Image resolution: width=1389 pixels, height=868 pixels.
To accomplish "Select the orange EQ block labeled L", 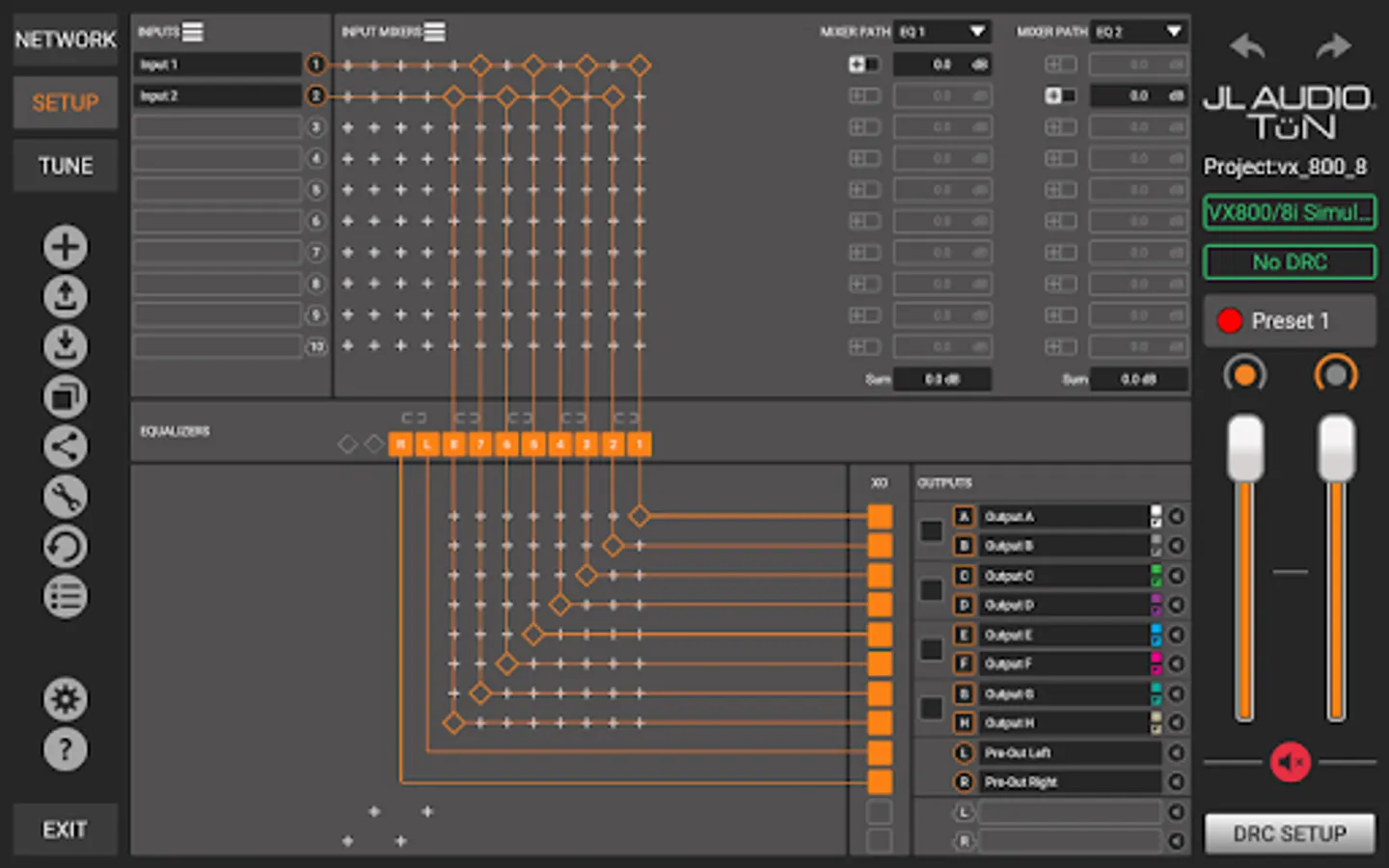I will pos(426,444).
